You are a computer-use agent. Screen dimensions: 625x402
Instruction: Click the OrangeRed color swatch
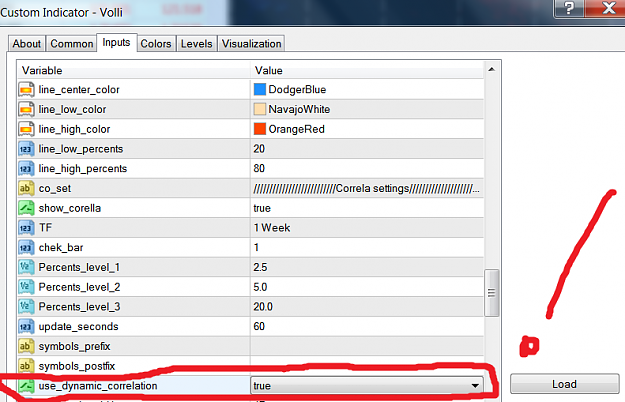point(260,129)
